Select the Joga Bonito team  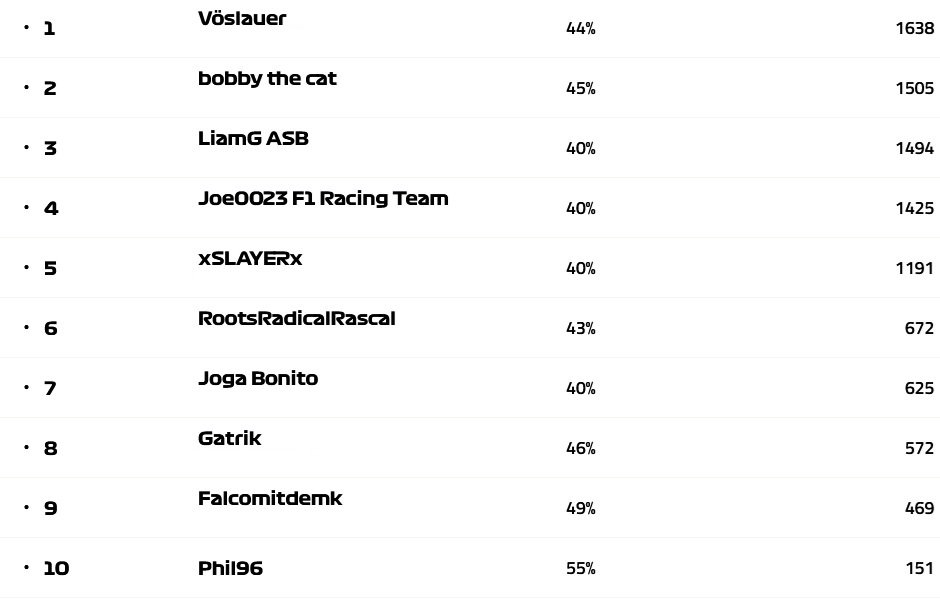pyautogui.click(x=258, y=379)
